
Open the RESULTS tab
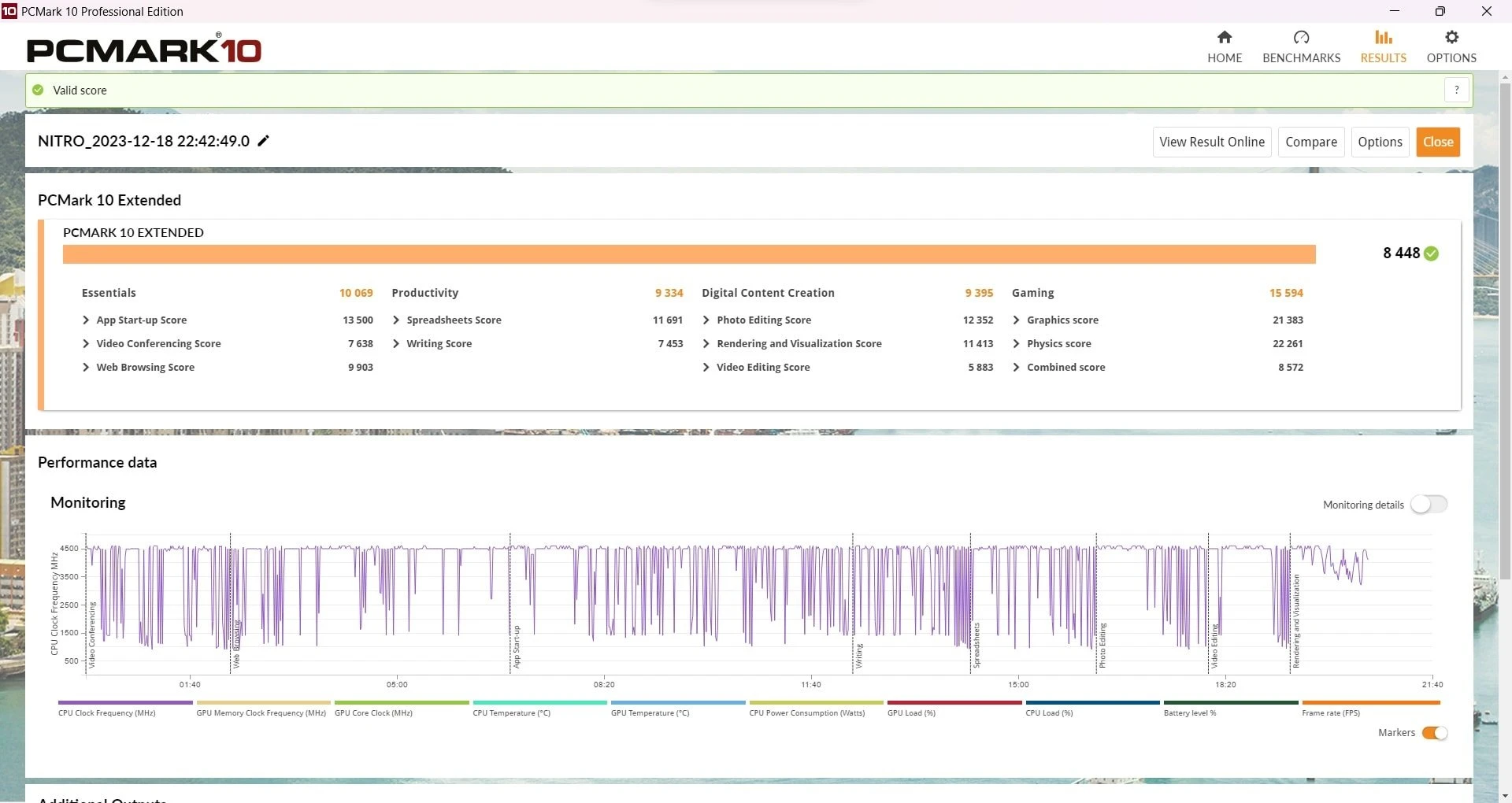(x=1383, y=47)
